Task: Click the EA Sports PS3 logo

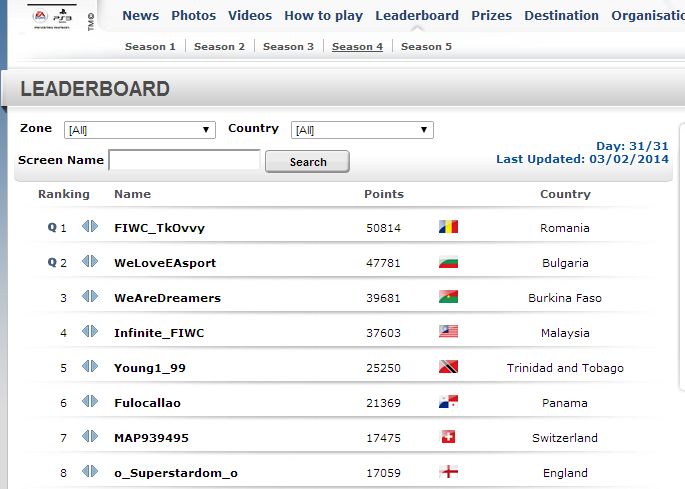Action: coord(56,17)
